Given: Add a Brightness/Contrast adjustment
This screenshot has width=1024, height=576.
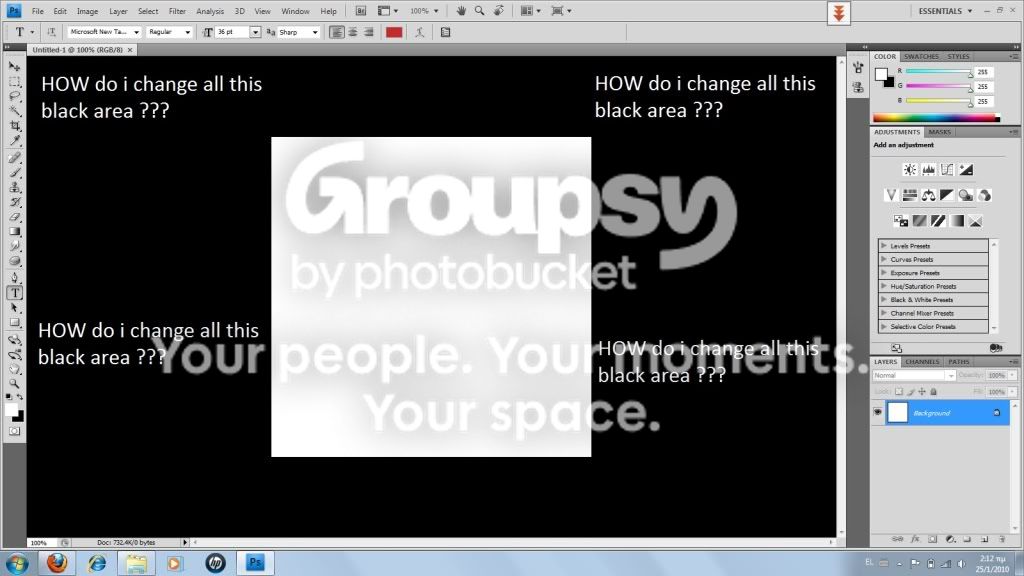Looking at the screenshot, I should tap(910, 170).
